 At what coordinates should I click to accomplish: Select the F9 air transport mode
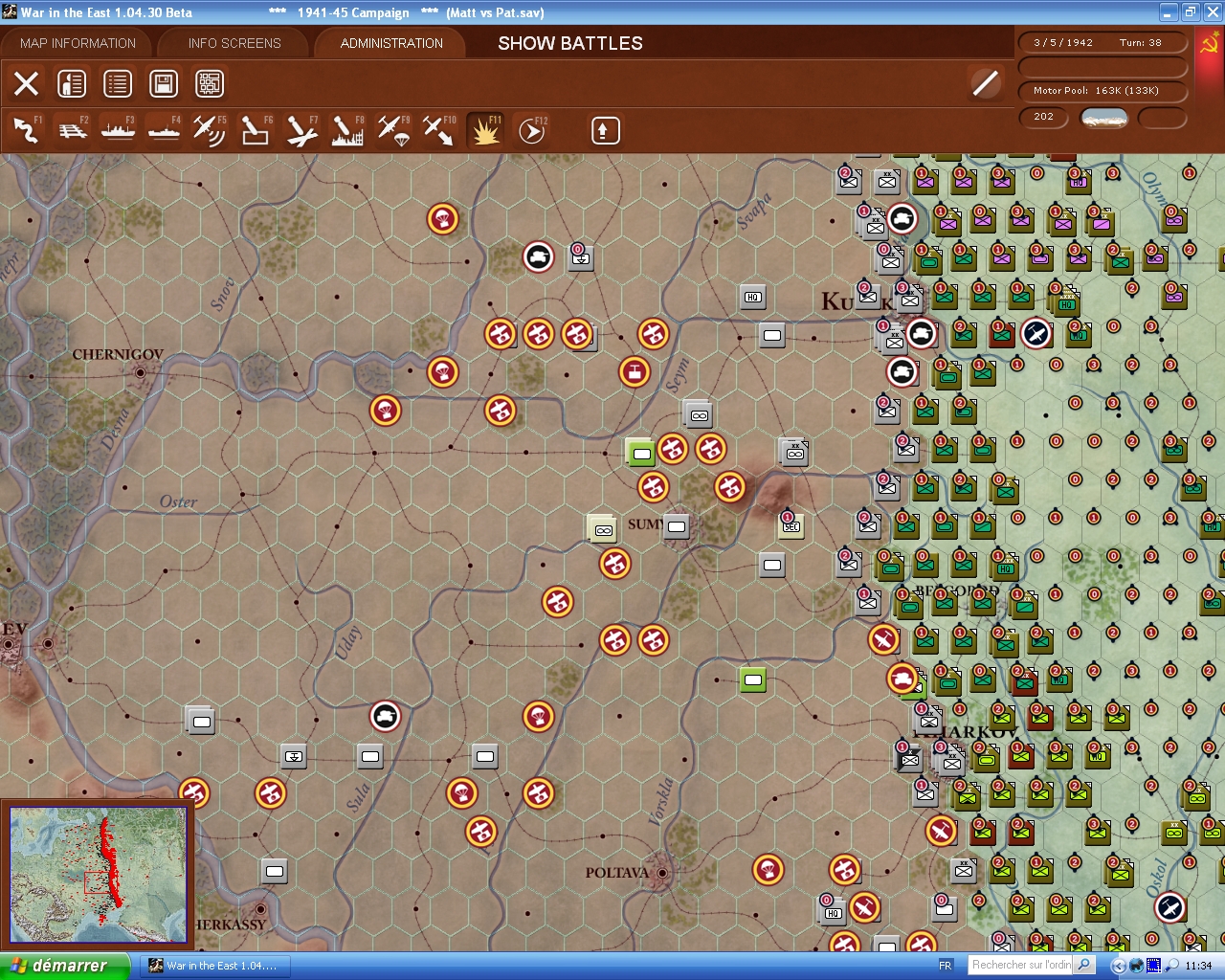coord(393,130)
